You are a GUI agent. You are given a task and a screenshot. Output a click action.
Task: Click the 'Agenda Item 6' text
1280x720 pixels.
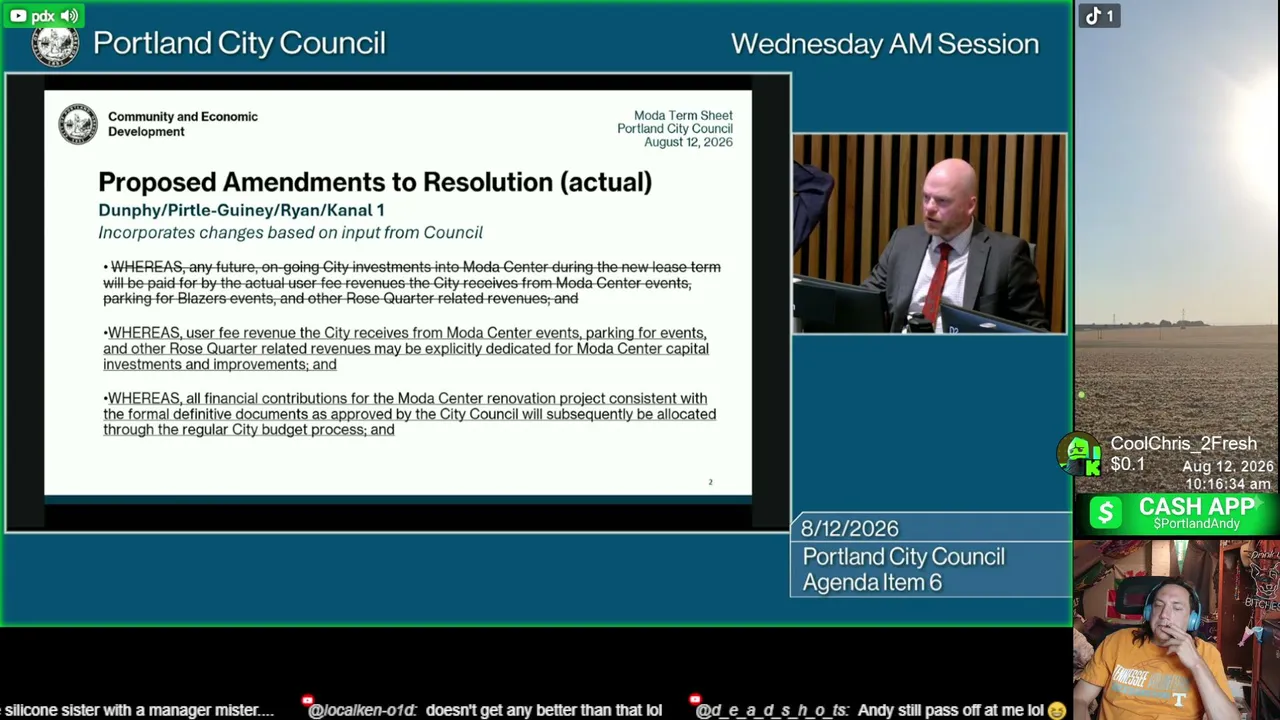pyautogui.click(x=872, y=583)
